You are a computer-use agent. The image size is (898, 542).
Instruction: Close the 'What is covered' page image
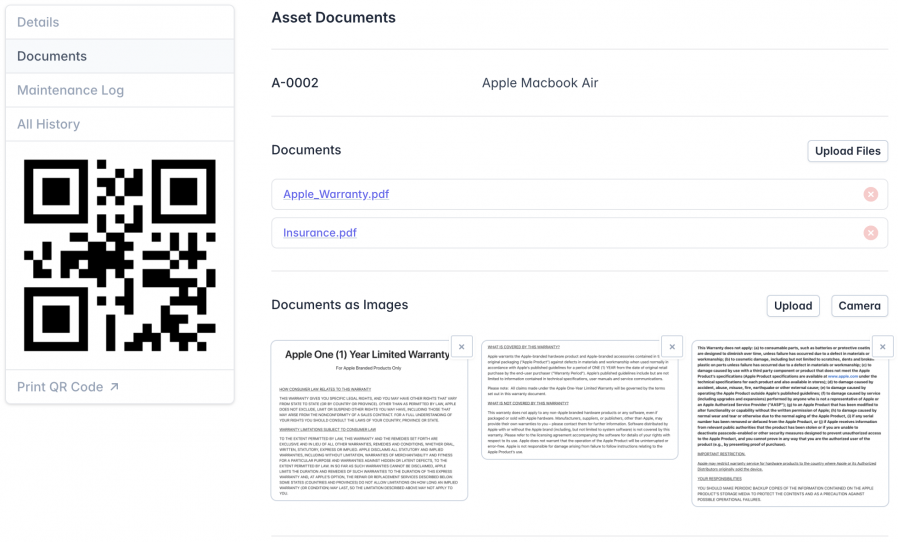[672, 347]
